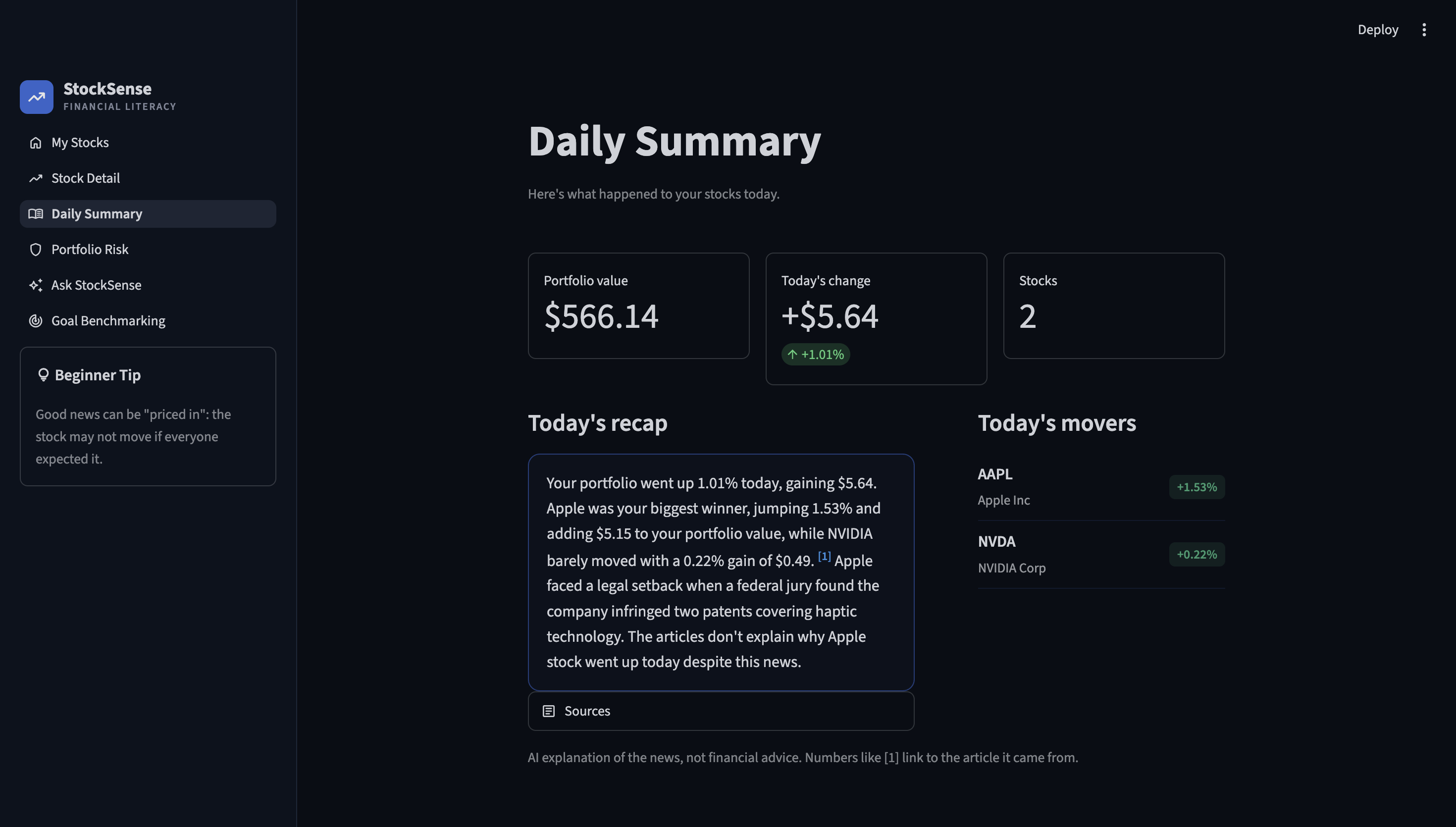
Task: Open citation [1] link in recap
Action: (x=824, y=557)
